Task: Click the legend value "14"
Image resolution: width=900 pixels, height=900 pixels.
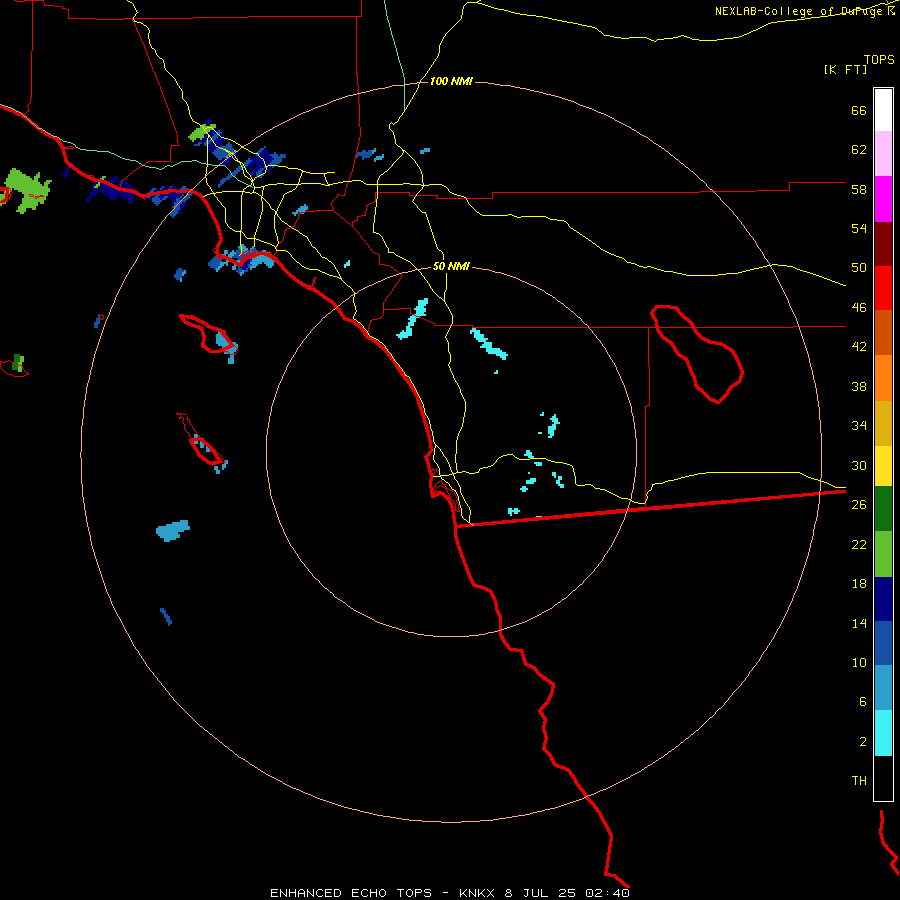Action: (859, 623)
